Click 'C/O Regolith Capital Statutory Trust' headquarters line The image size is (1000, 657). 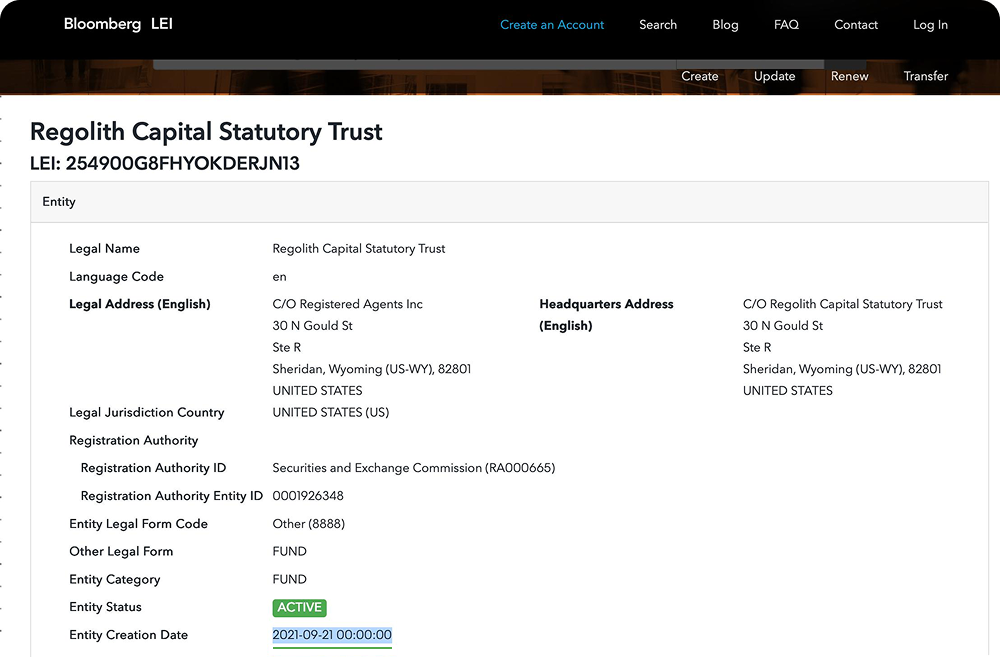pos(842,304)
